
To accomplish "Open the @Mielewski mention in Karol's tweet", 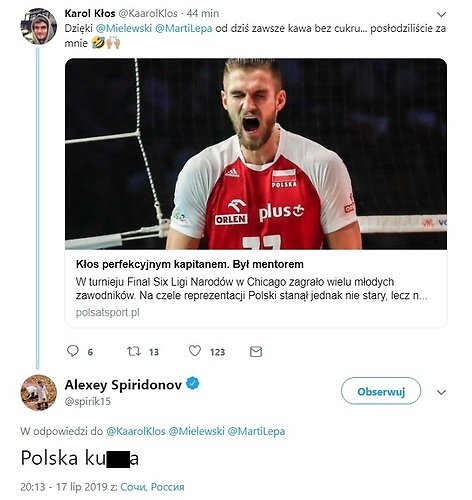I will point(124,28).
